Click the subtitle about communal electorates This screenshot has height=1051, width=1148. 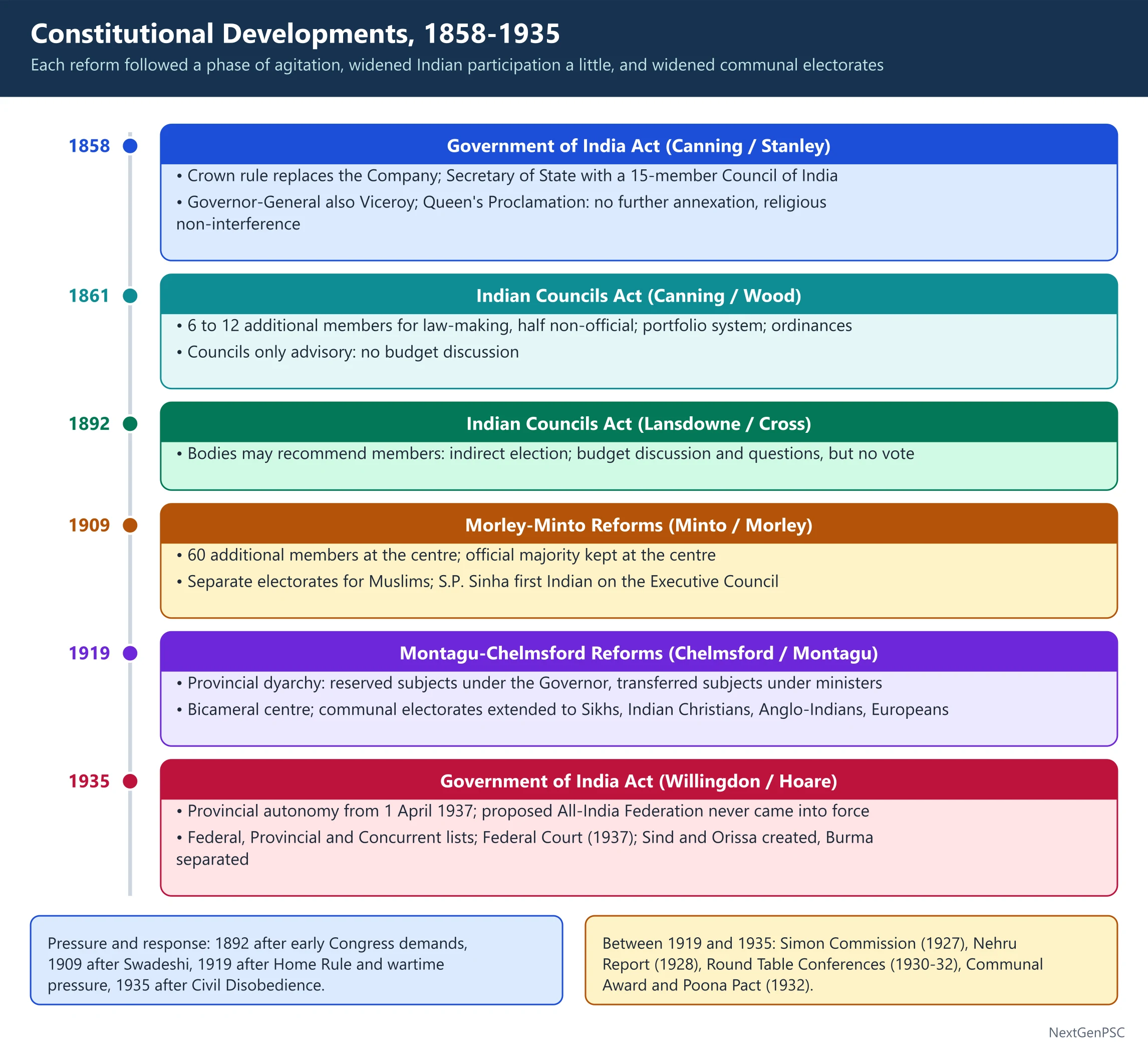coord(457,65)
